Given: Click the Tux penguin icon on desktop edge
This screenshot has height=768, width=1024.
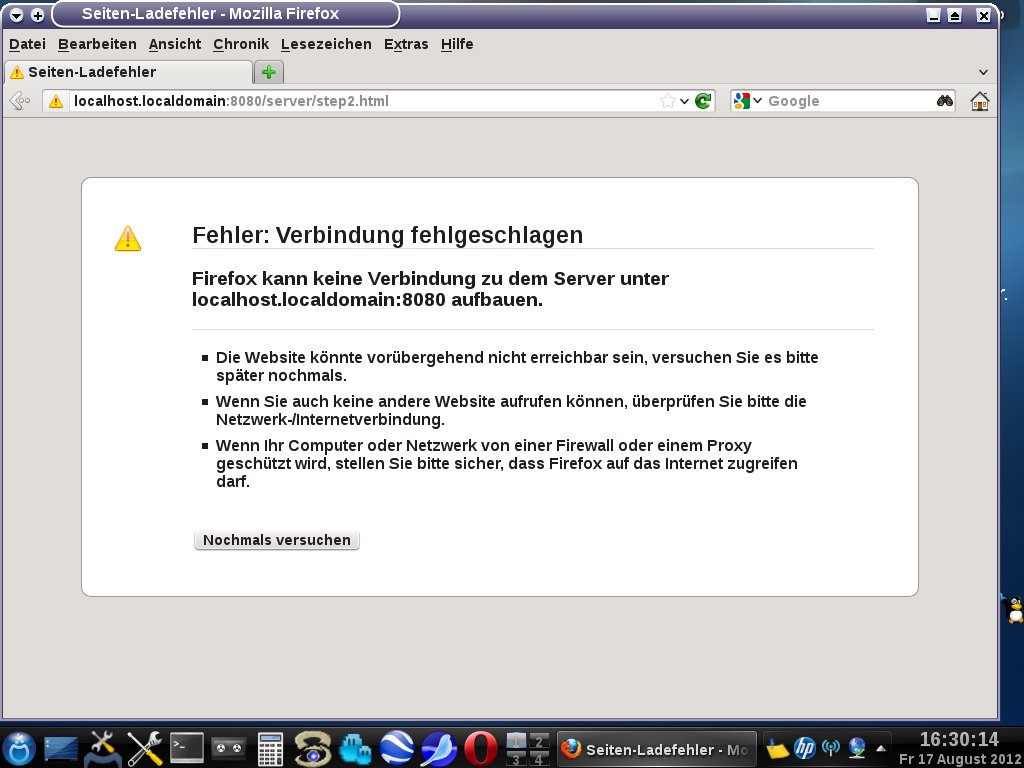Looking at the screenshot, I should [1014, 610].
